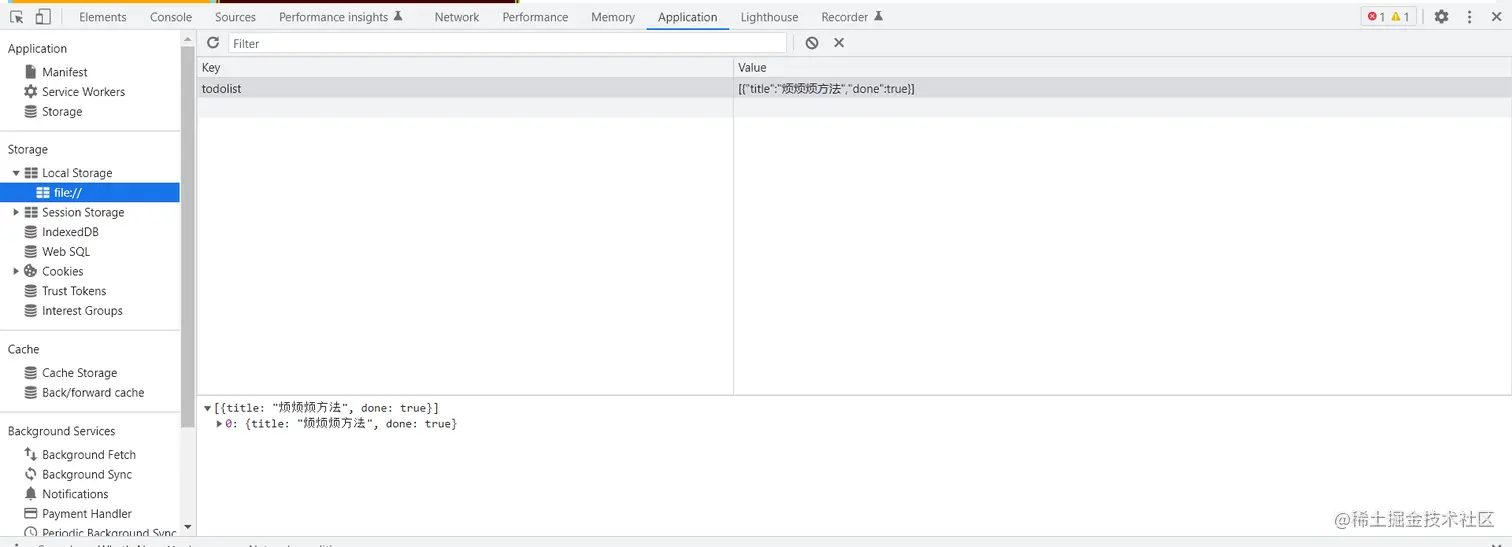The width and height of the screenshot is (1512, 547).
Task: Select IndexedDB in the sidebar
Action: click(x=70, y=232)
